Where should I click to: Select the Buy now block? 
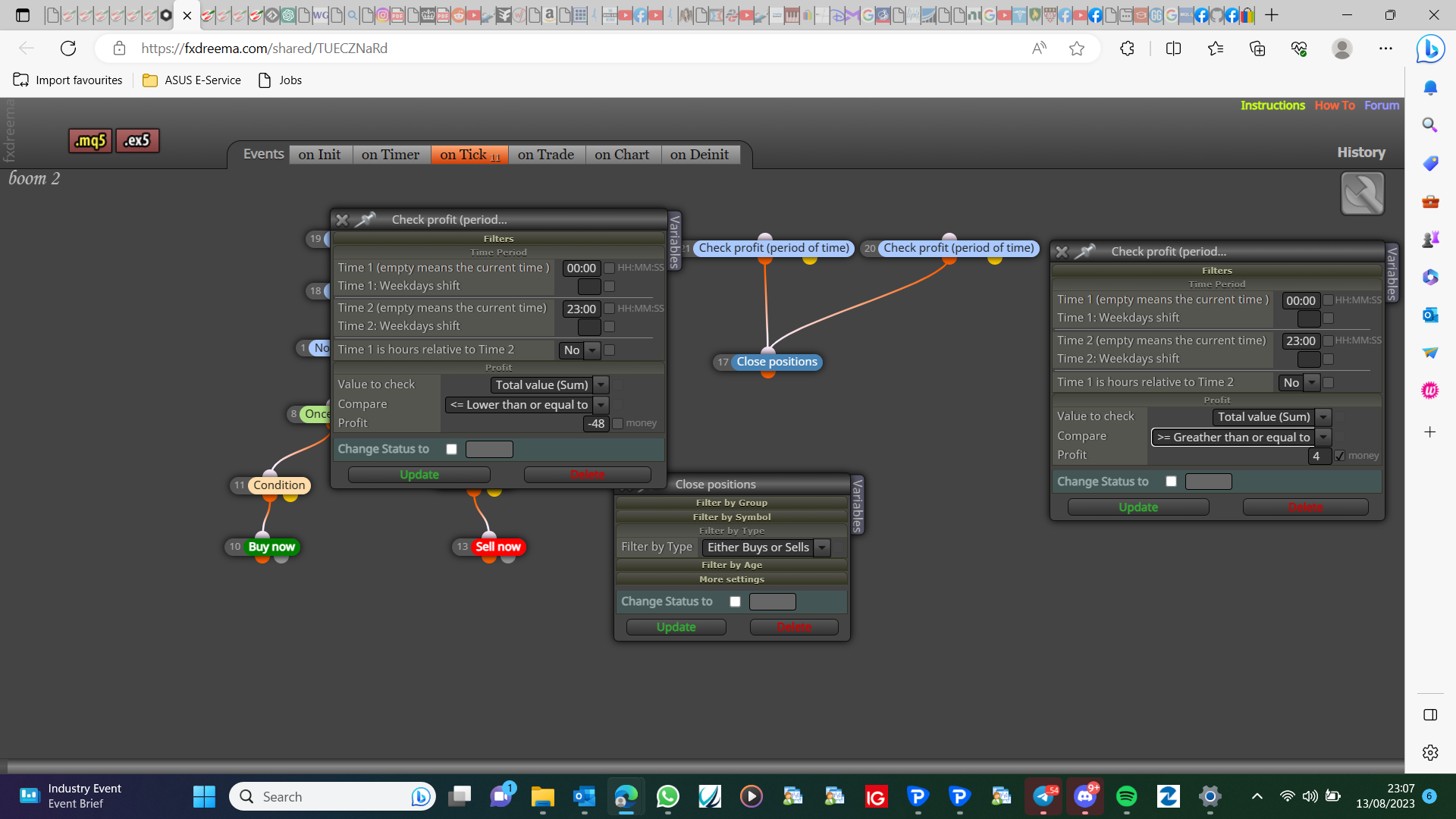[x=271, y=547]
